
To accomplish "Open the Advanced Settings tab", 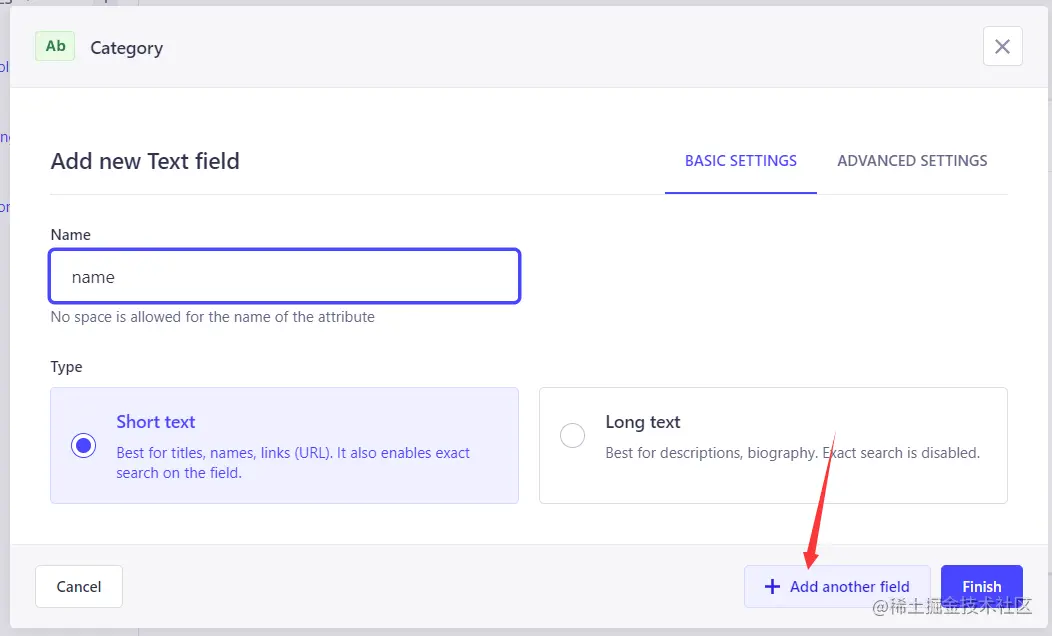I will click(912, 161).
